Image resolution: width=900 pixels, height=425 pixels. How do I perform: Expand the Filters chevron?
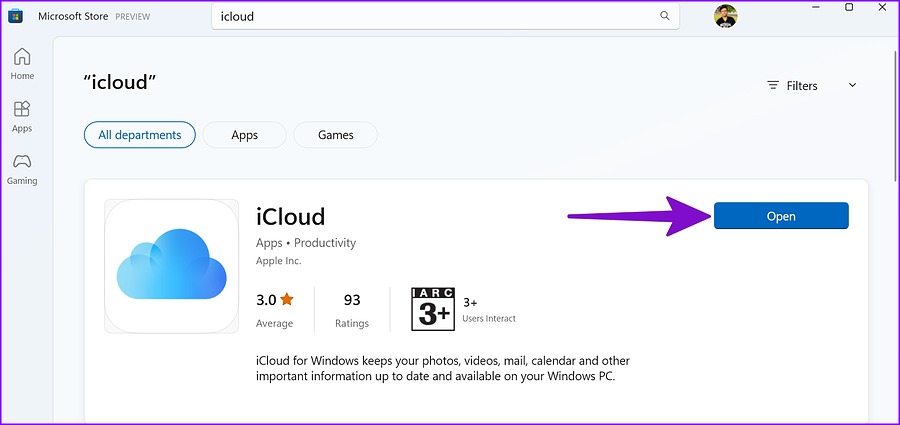point(852,85)
